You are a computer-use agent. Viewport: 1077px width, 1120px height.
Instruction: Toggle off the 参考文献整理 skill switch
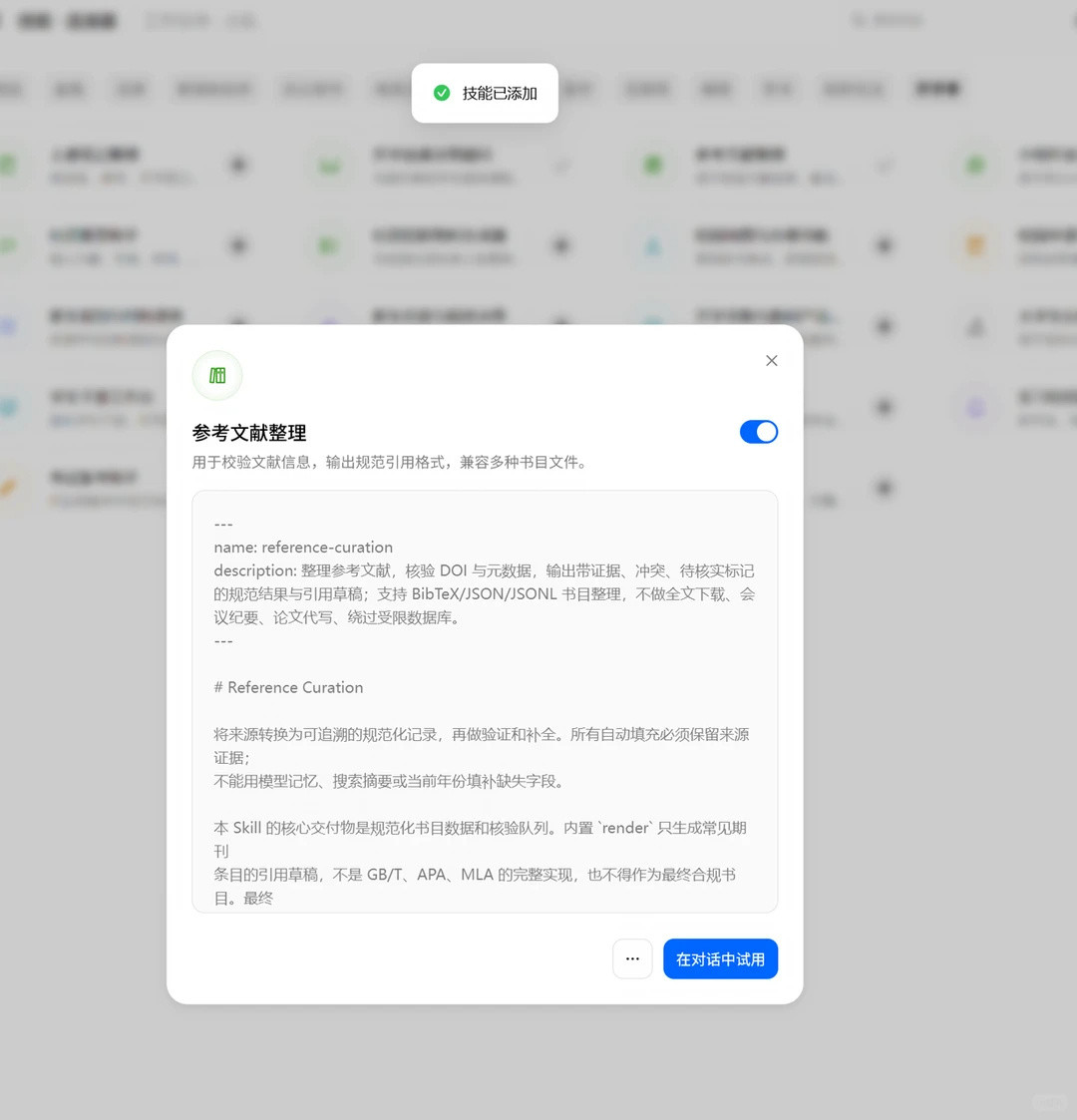point(759,432)
